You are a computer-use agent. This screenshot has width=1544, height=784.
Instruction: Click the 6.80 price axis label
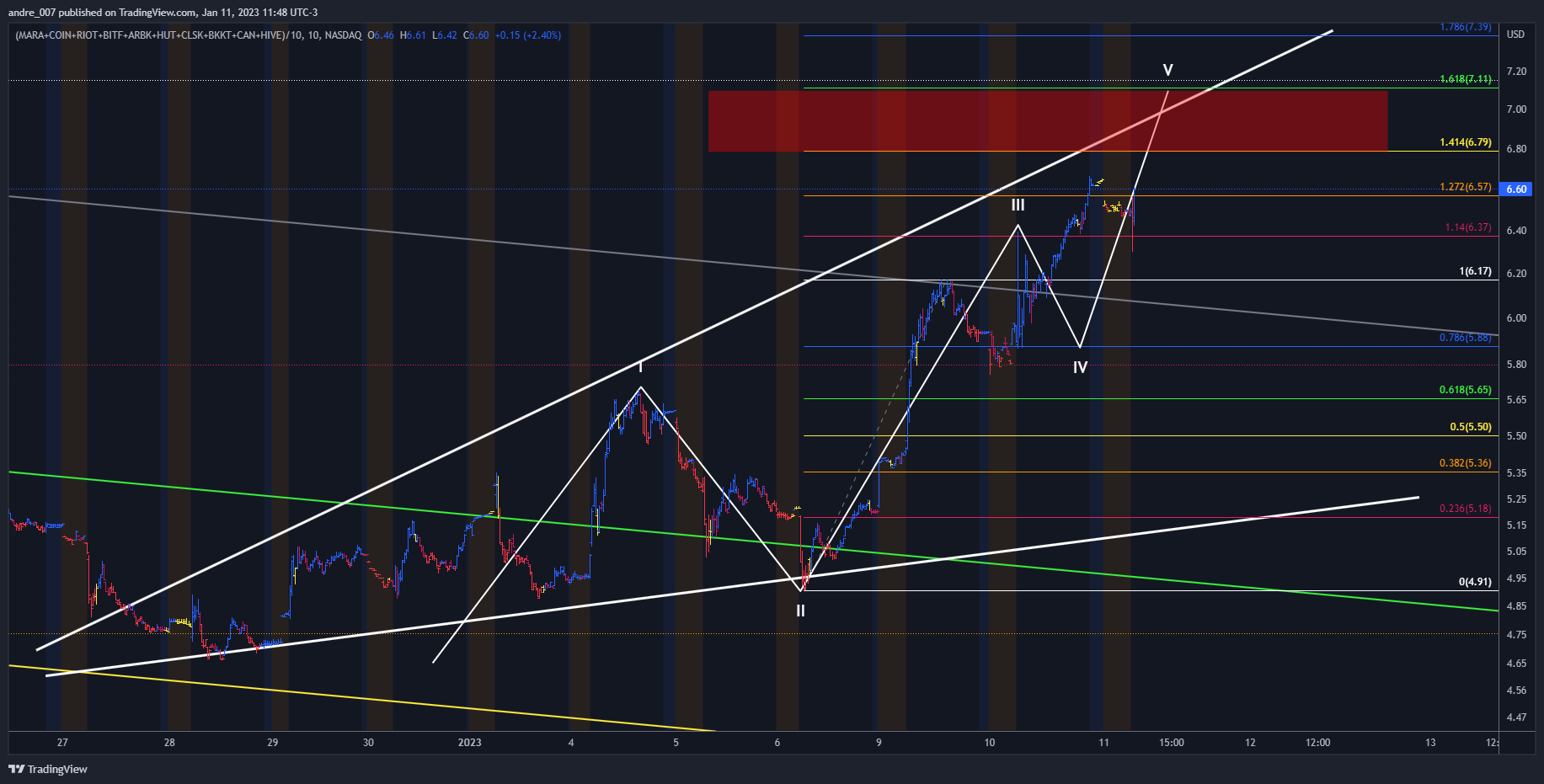(1516, 149)
